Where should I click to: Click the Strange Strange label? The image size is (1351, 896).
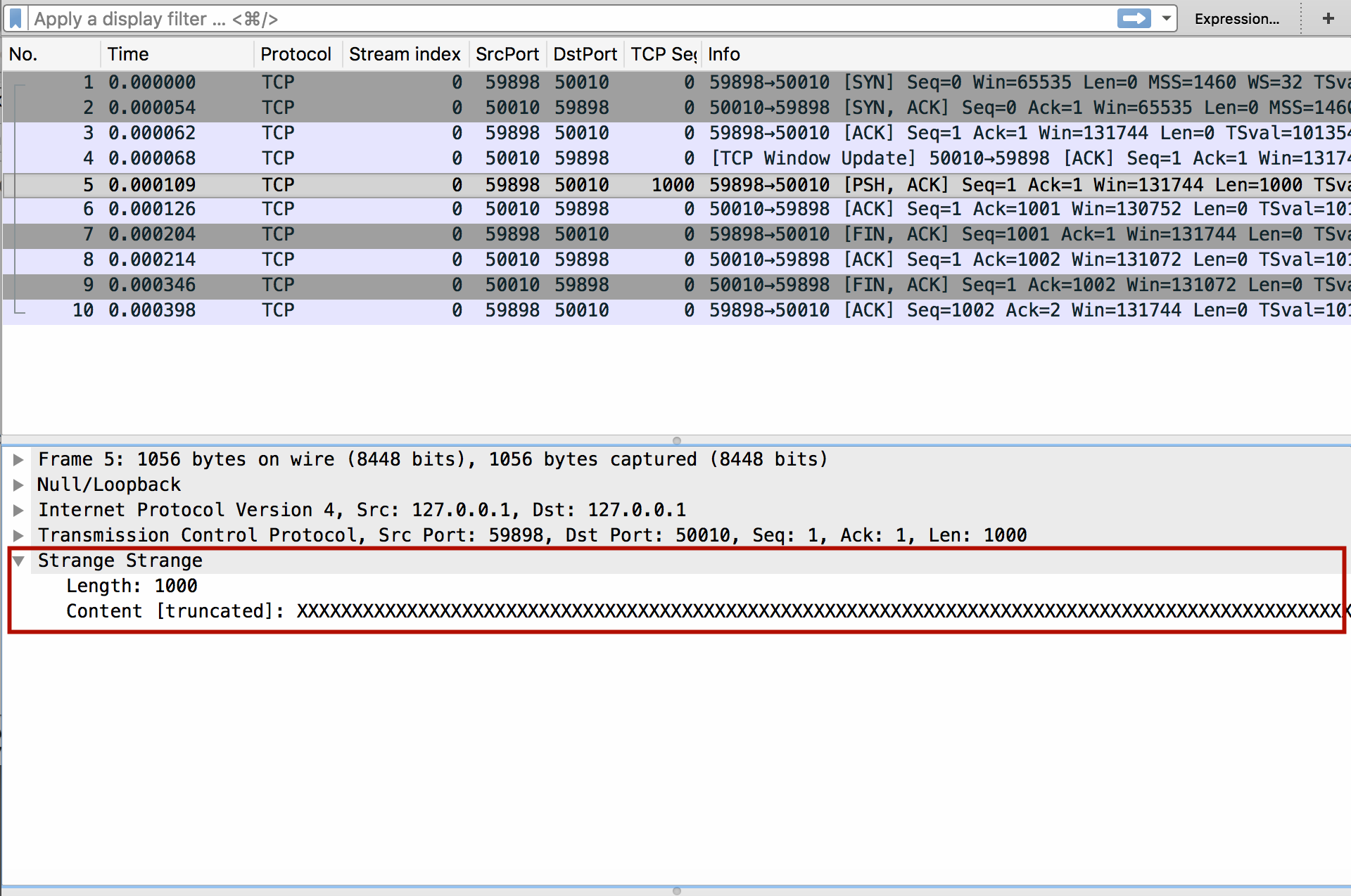[120, 561]
